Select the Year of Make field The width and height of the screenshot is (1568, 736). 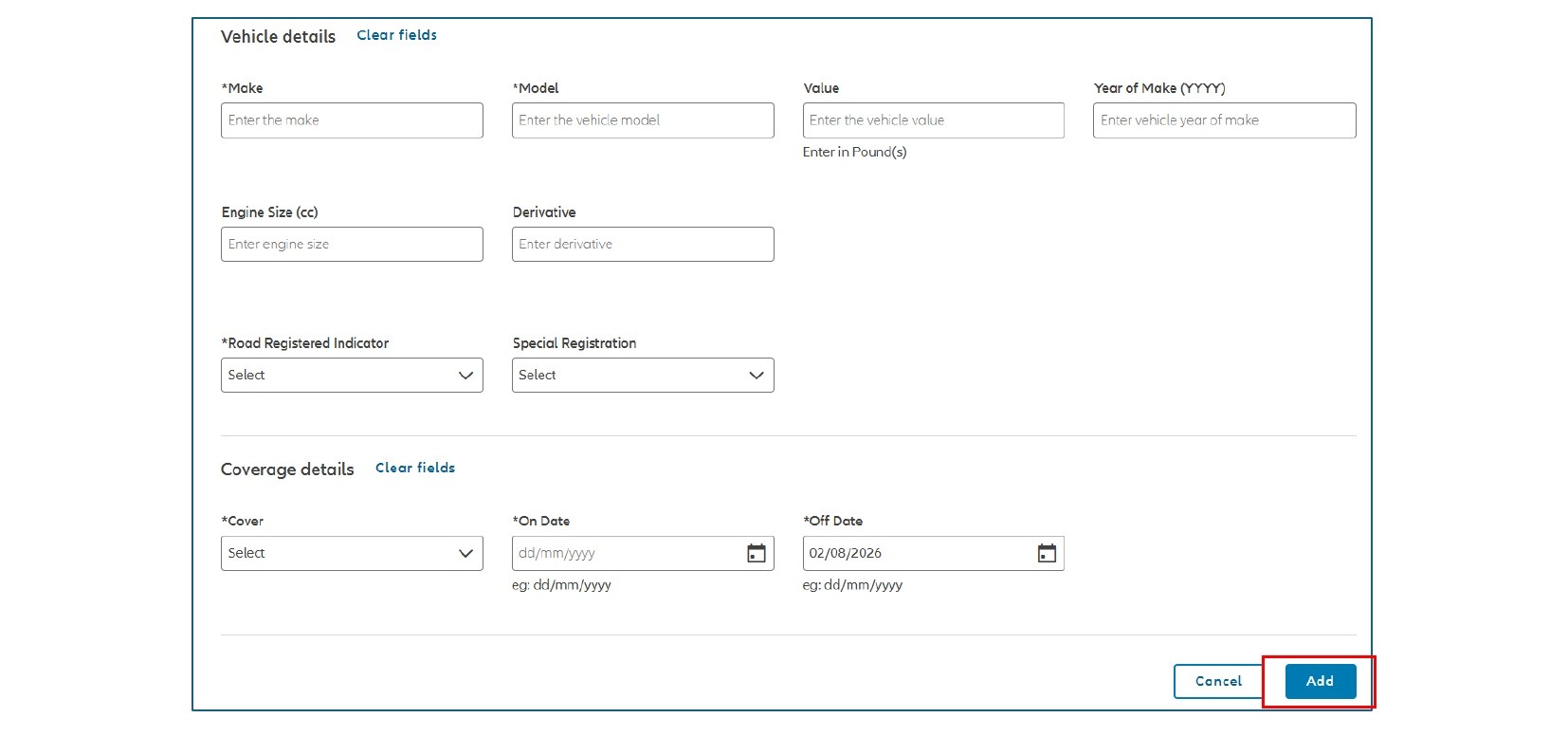point(1224,120)
